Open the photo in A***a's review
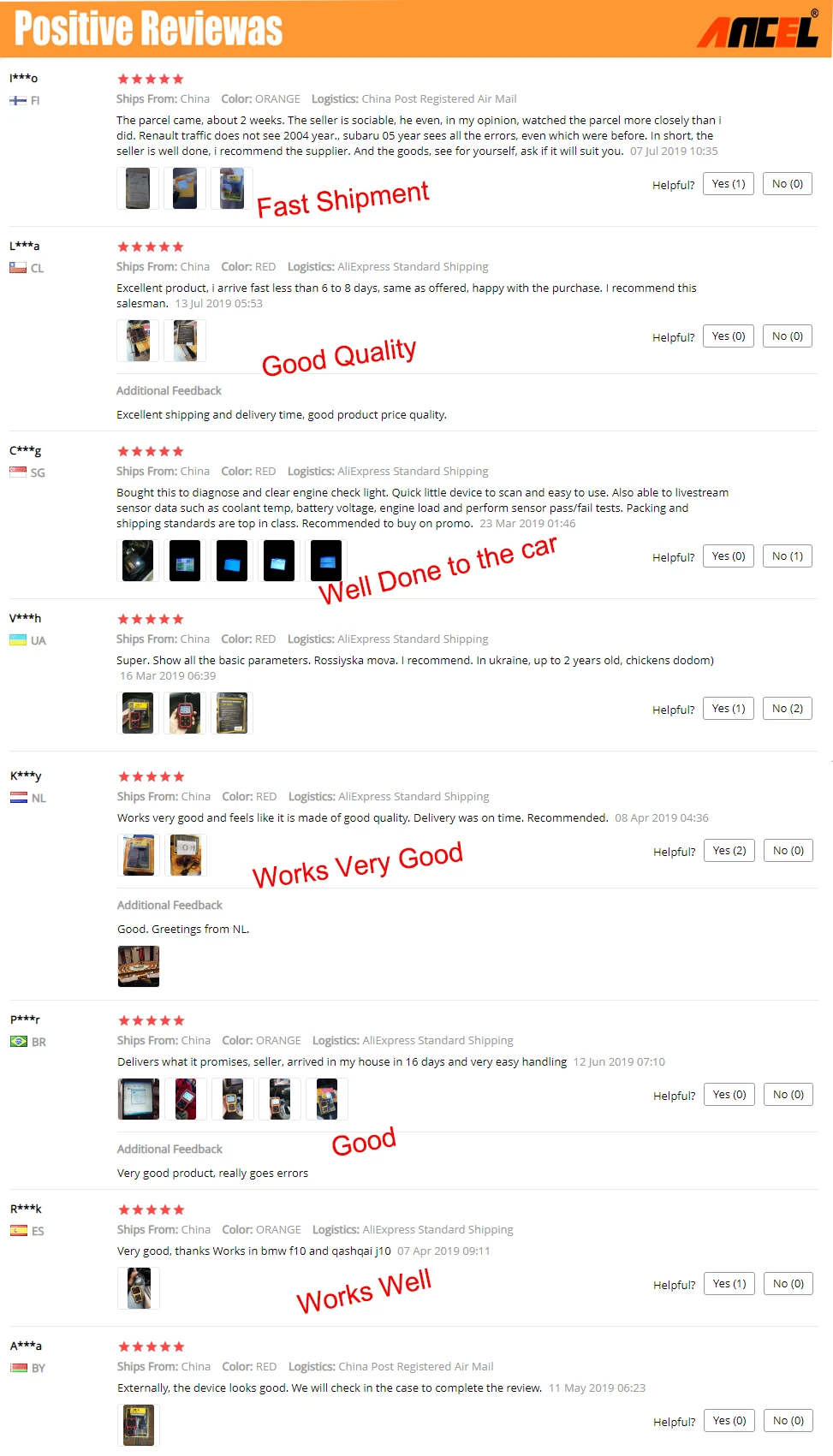833x1456 pixels. pos(139,1425)
